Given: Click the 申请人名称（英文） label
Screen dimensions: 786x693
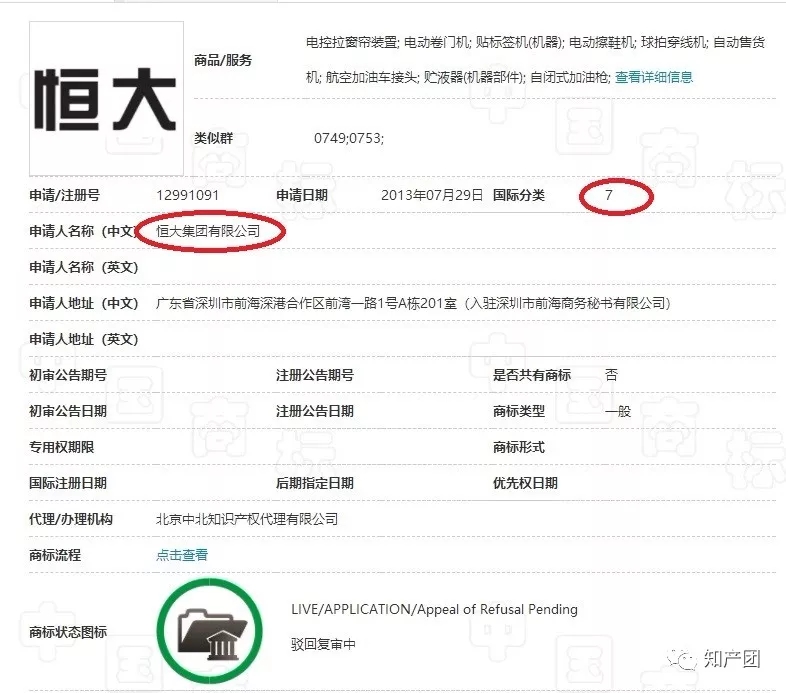Looking at the screenshot, I should point(84,267).
